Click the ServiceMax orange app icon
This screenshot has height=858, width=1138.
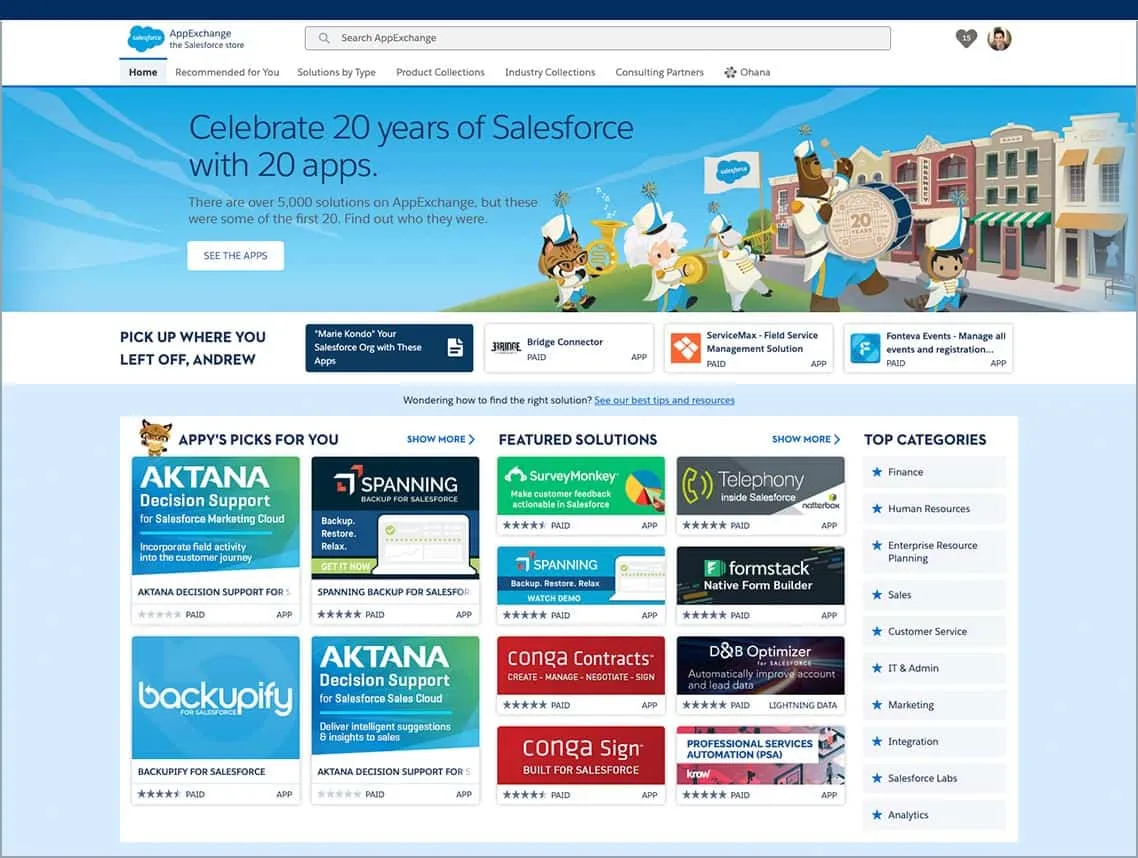tap(686, 348)
